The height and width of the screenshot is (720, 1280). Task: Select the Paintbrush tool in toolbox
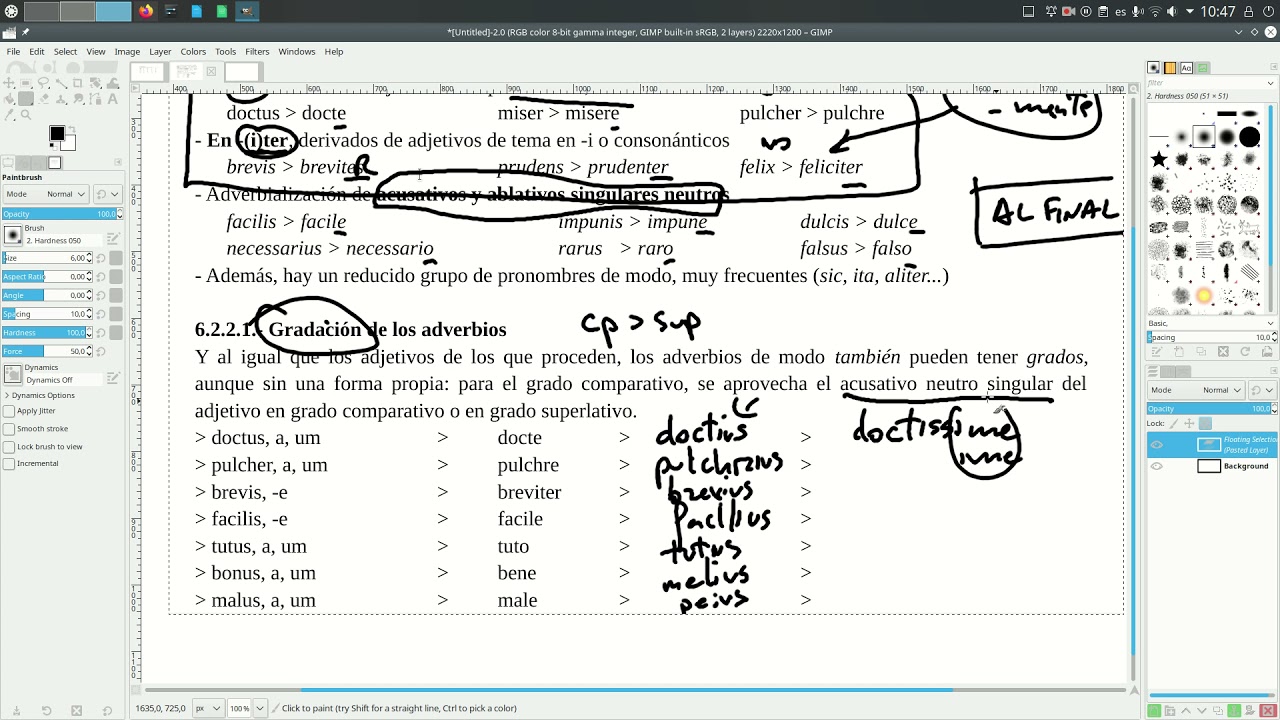pos(26,99)
